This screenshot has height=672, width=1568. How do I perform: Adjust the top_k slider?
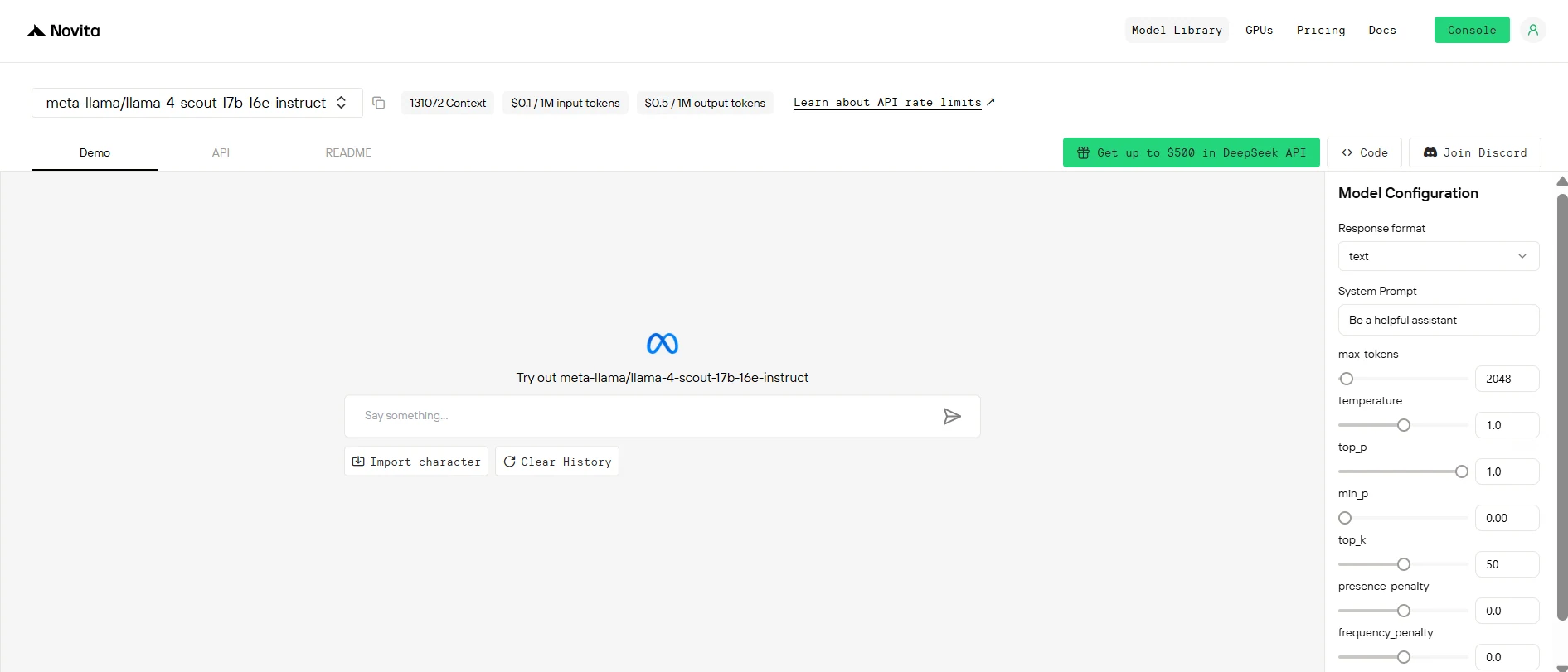click(x=1404, y=564)
